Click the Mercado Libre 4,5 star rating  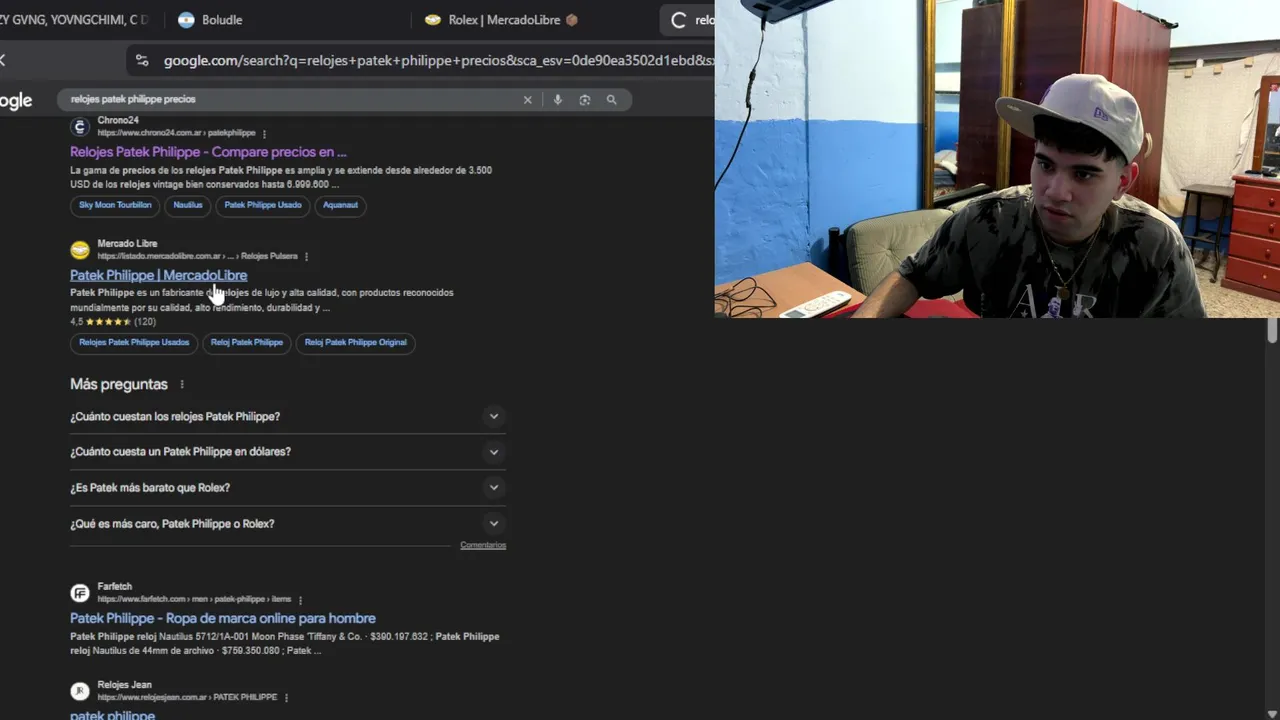[x=113, y=322]
